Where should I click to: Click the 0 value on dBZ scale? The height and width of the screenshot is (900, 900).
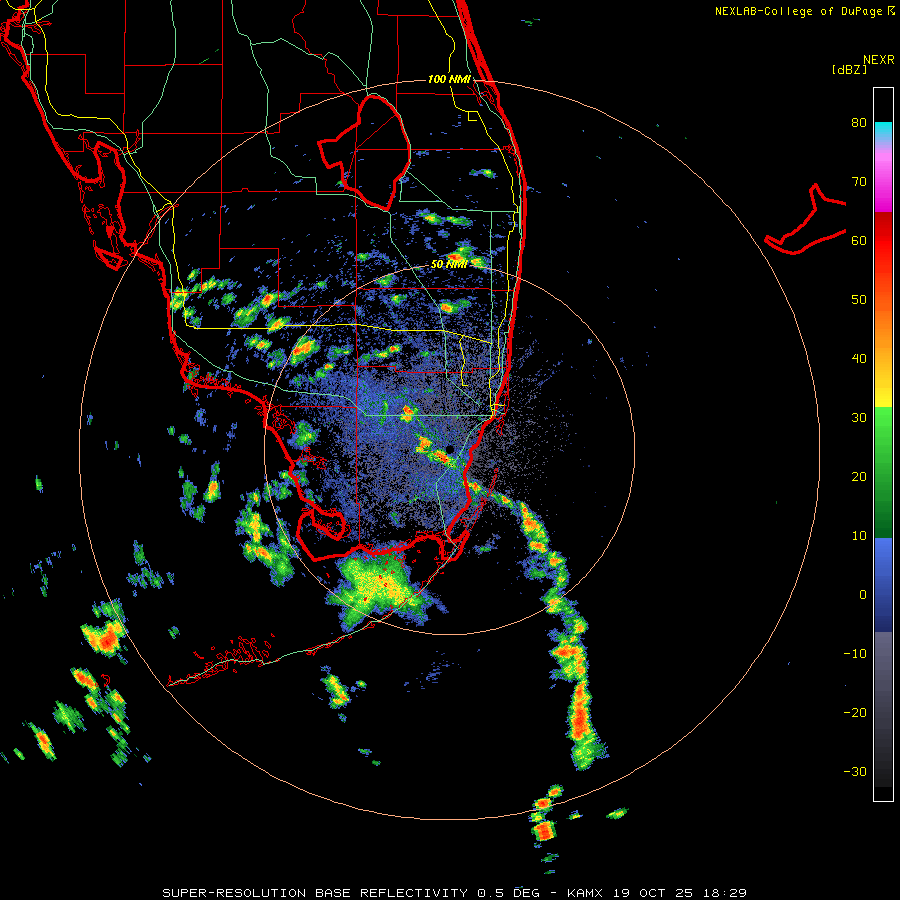tap(863, 595)
